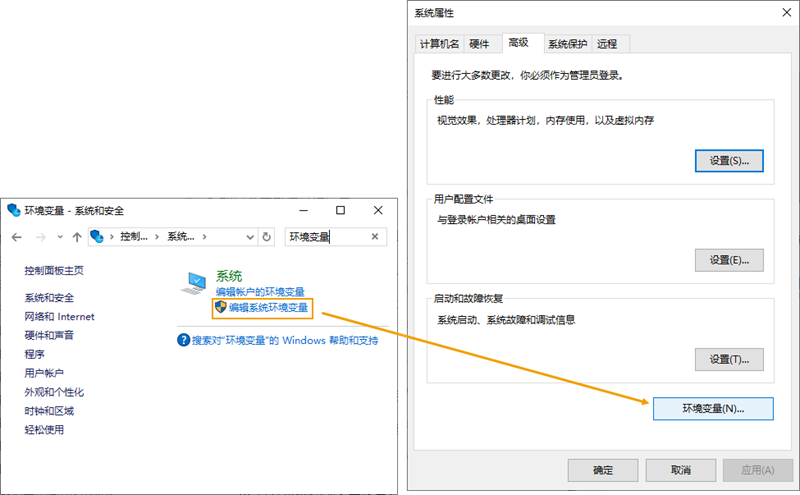
Task: Click the control panel icon in address bar
Action: pos(99,237)
